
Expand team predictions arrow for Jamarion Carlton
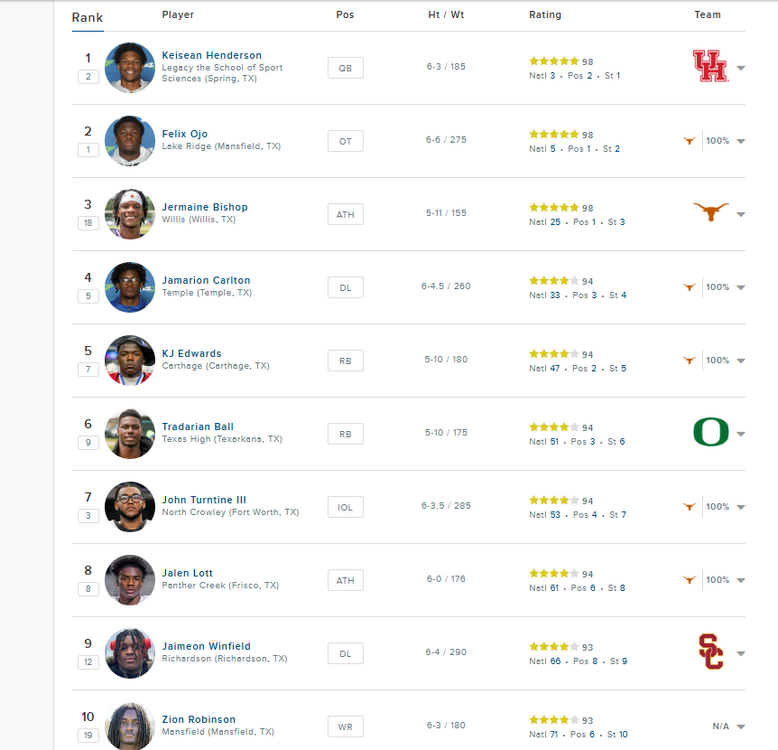pos(741,287)
